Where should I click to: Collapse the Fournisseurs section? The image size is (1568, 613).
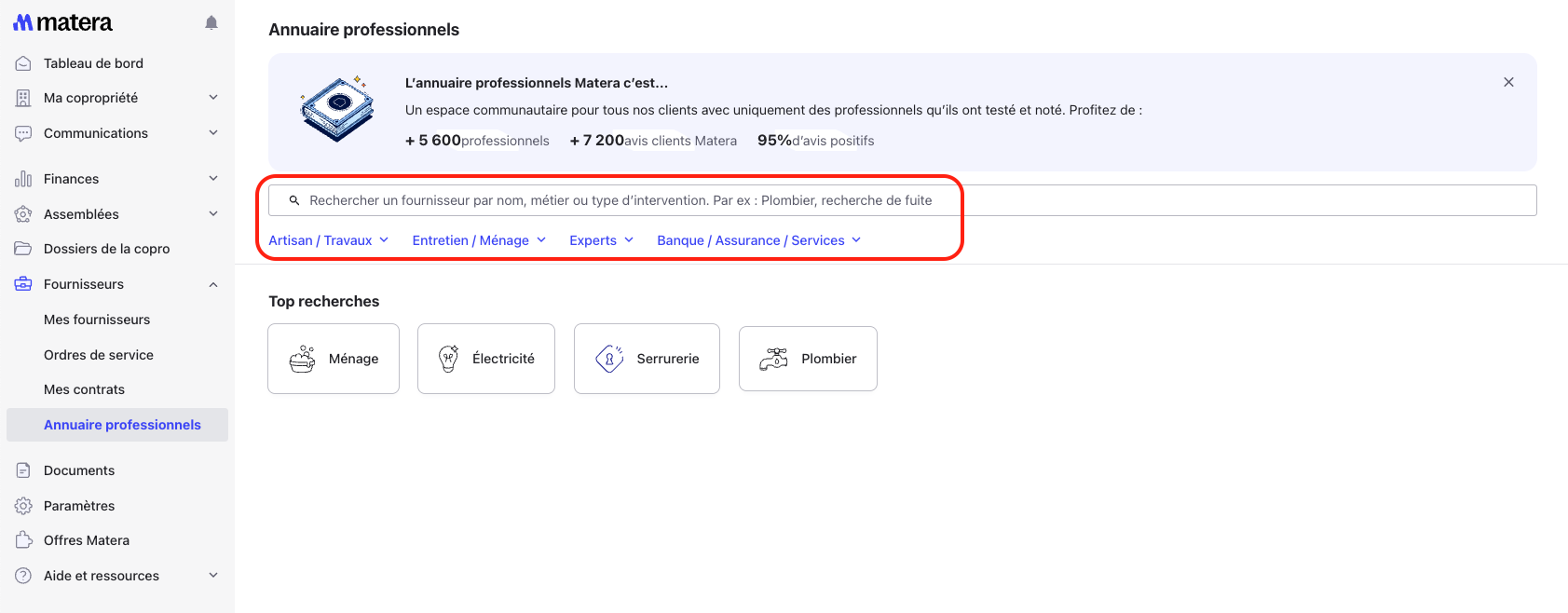213,284
